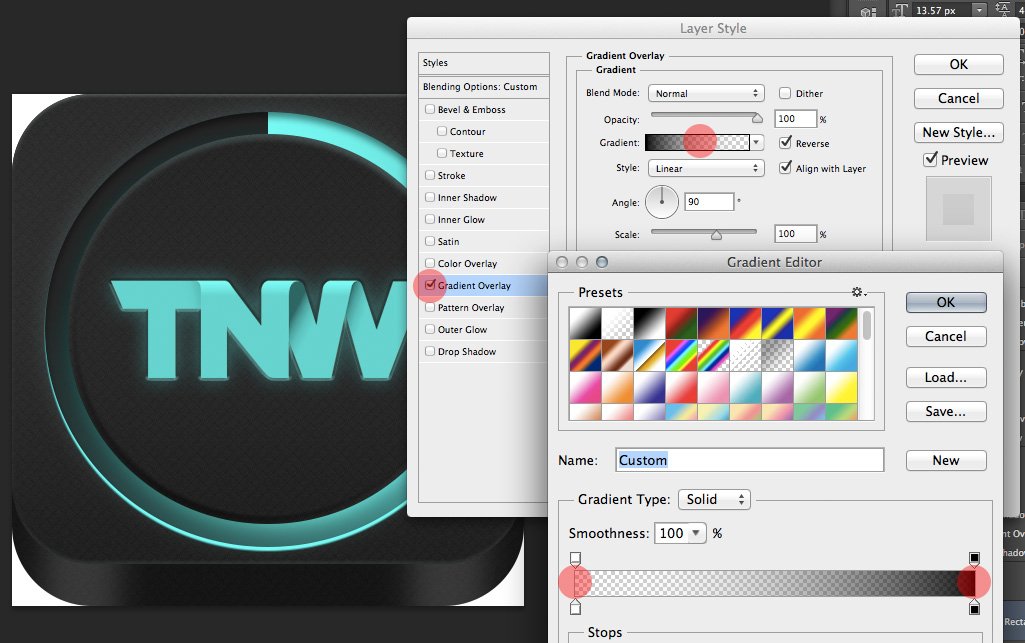Click the New gradient button
The height and width of the screenshot is (643, 1025).
[x=946, y=460]
